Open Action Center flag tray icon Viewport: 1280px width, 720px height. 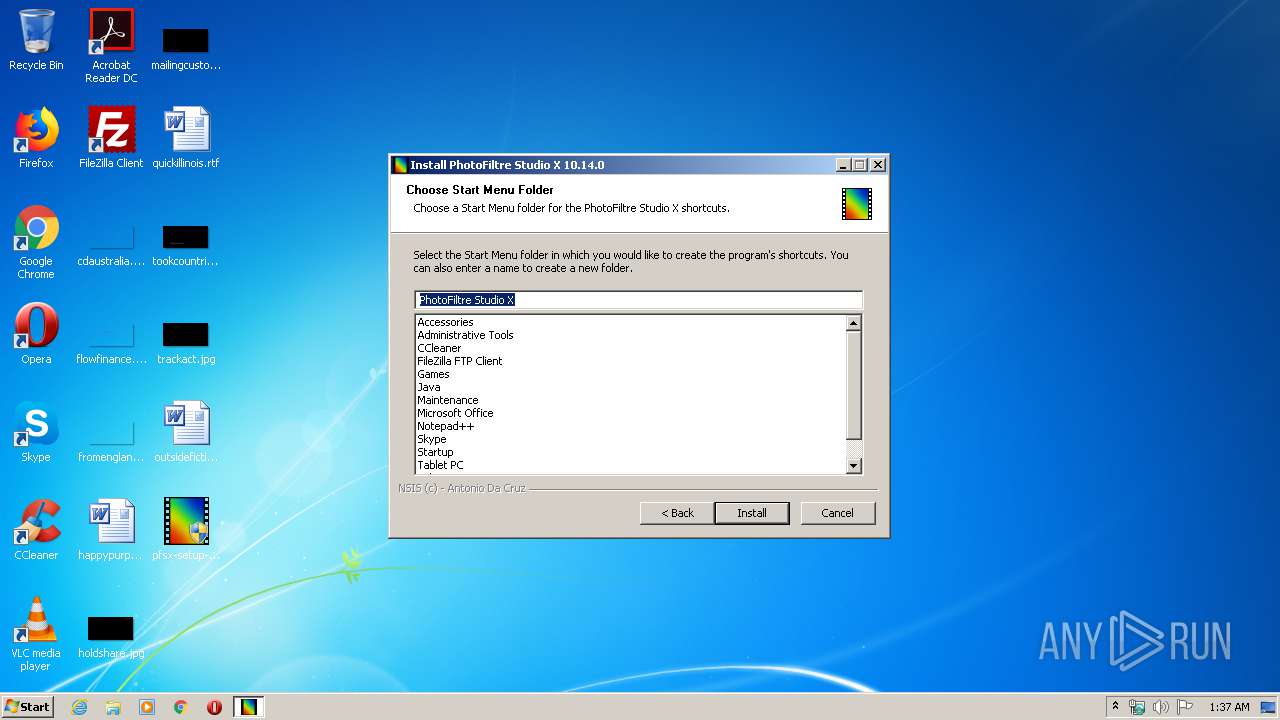1185,707
